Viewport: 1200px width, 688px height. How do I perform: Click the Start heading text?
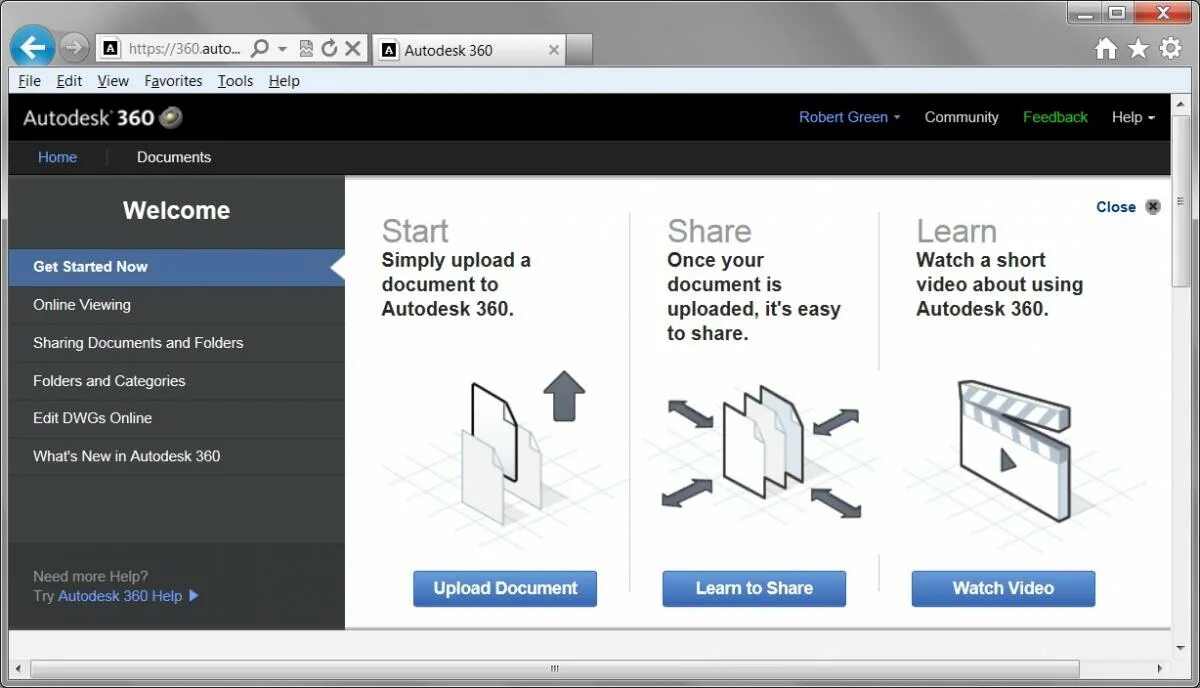pos(415,231)
